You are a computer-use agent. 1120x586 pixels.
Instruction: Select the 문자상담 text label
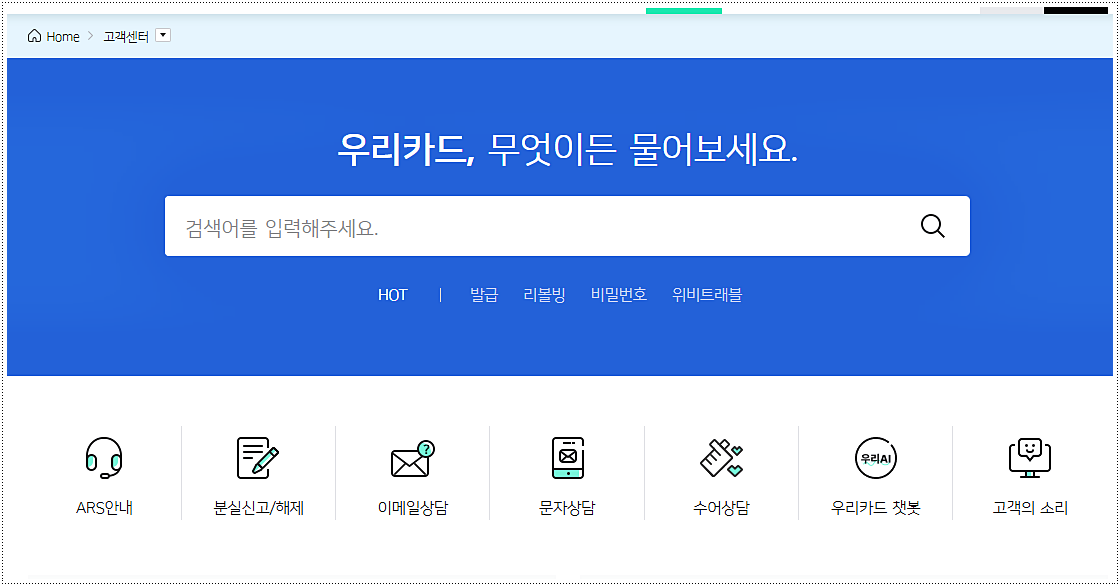click(566, 507)
